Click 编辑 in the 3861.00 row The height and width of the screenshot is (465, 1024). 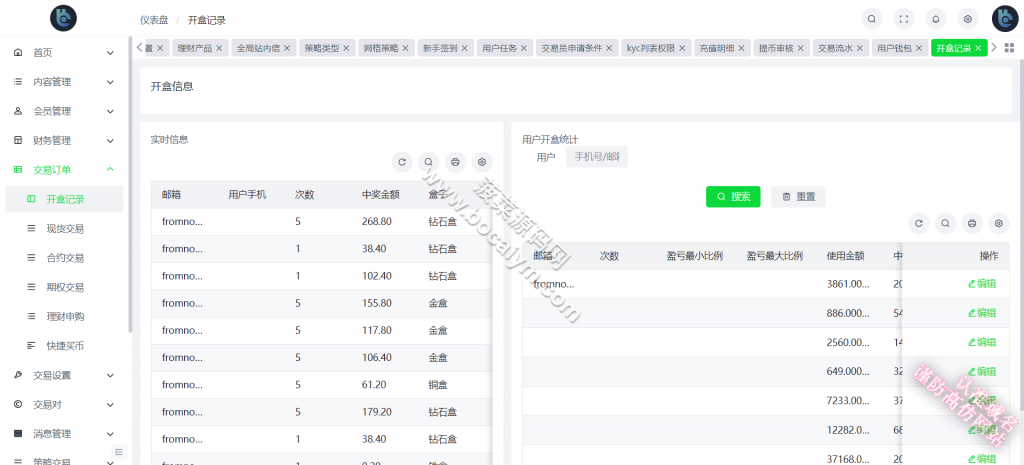click(x=982, y=284)
